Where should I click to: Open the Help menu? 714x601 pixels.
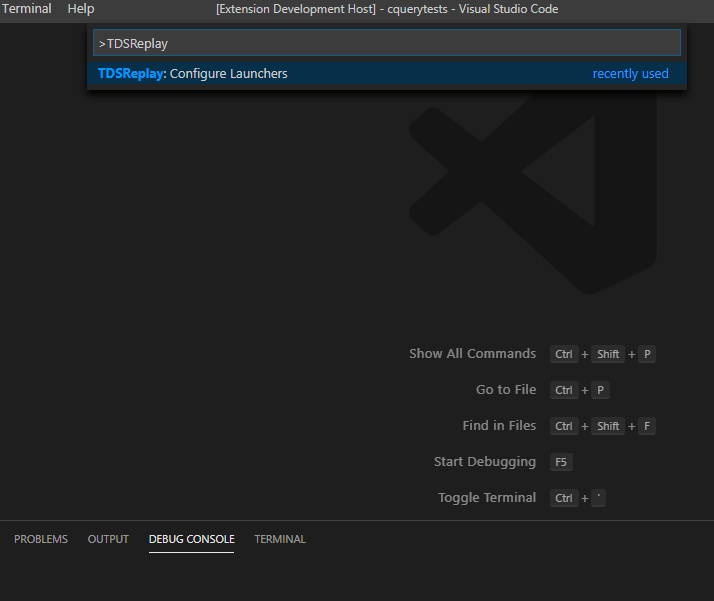pos(81,9)
